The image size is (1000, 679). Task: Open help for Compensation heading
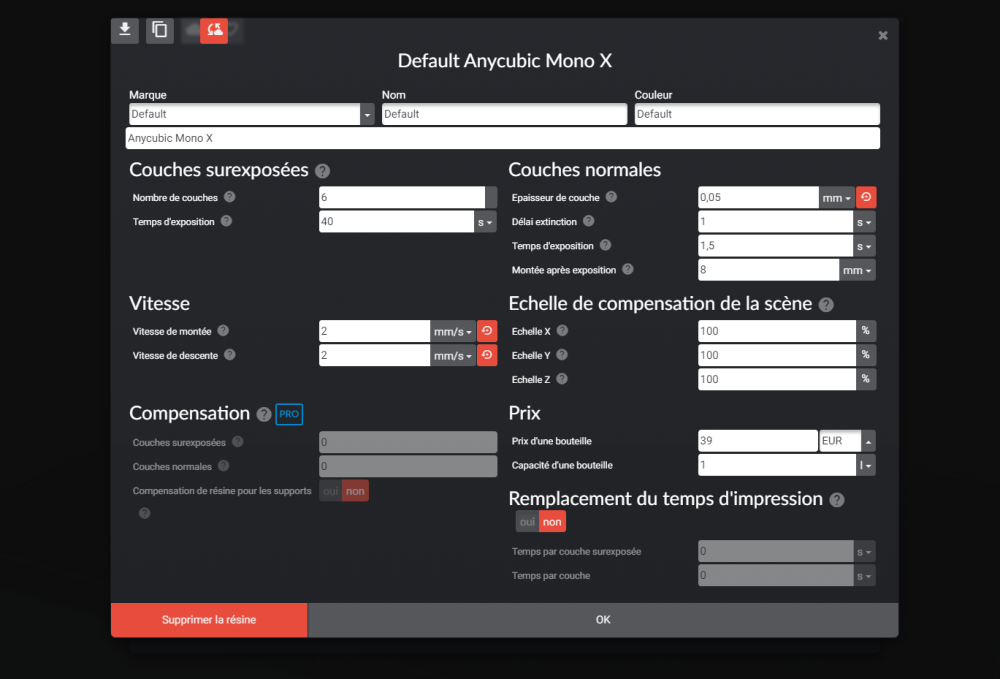coord(264,414)
